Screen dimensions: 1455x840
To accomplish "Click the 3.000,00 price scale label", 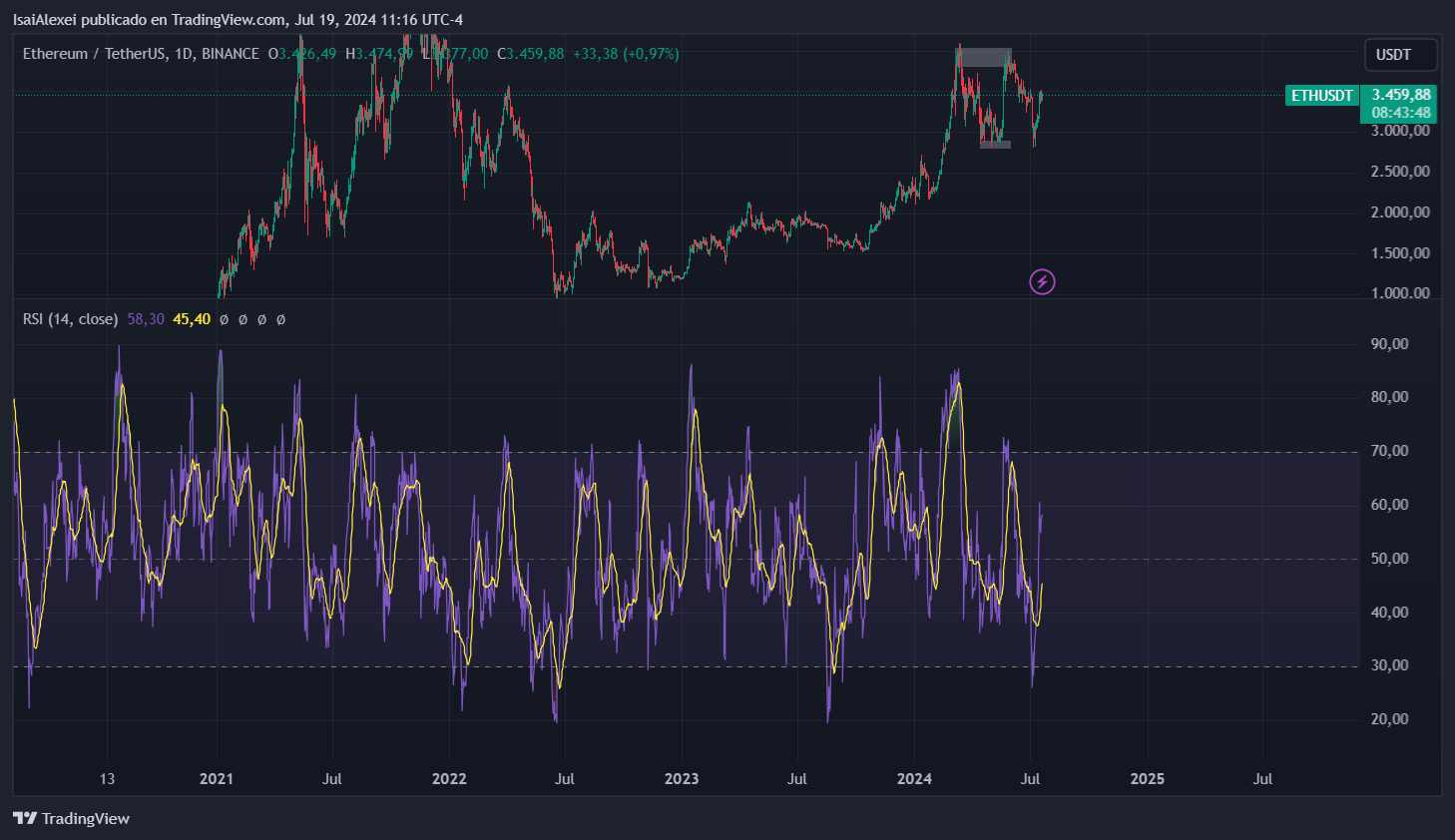I will (1400, 131).
